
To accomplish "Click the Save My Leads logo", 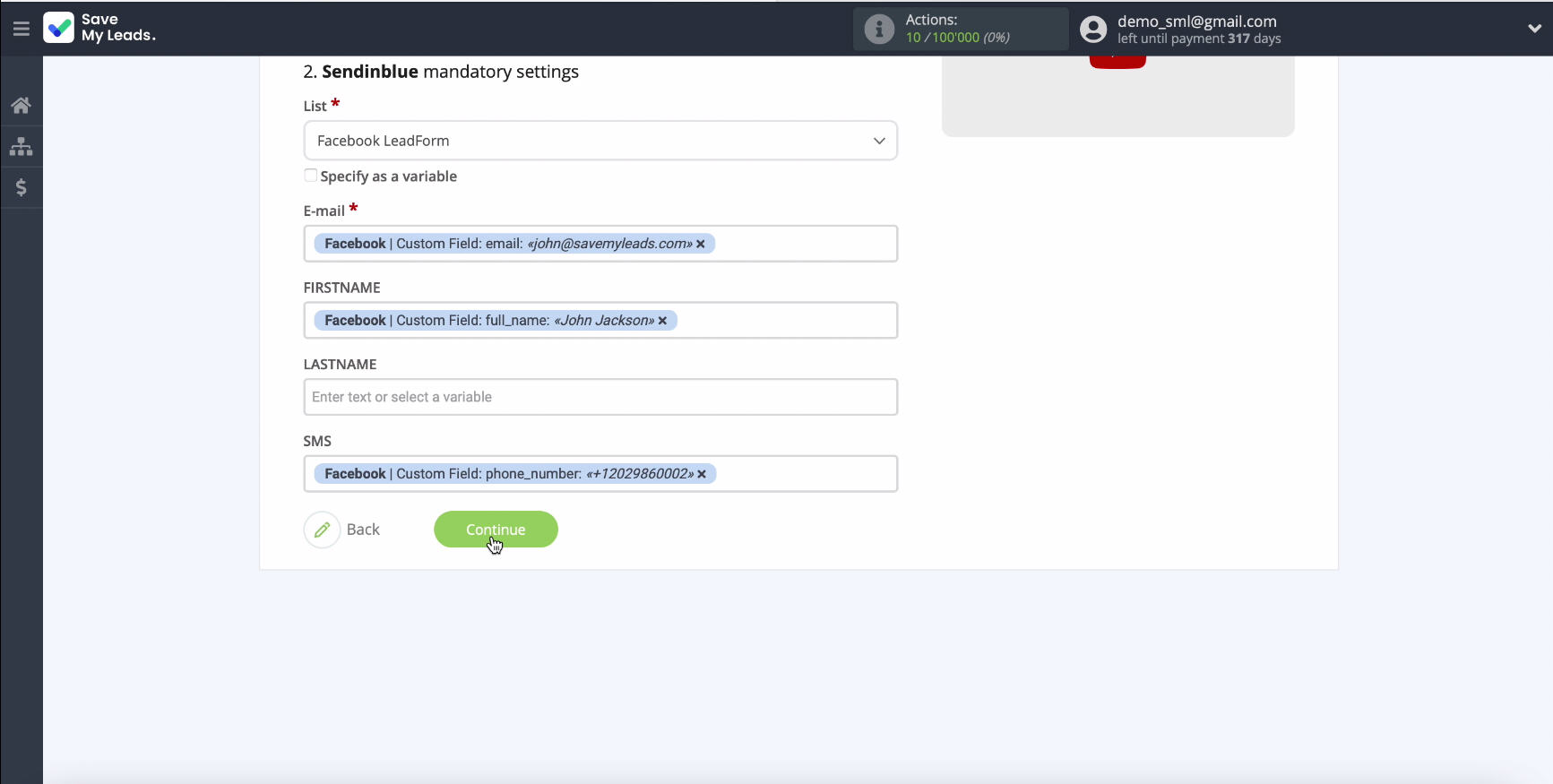I will coord(99,28).
